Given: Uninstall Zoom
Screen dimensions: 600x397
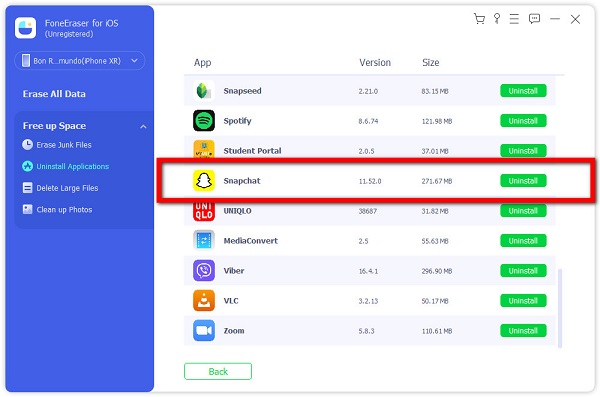Looking at the screenshot, I should pos(523,330).
